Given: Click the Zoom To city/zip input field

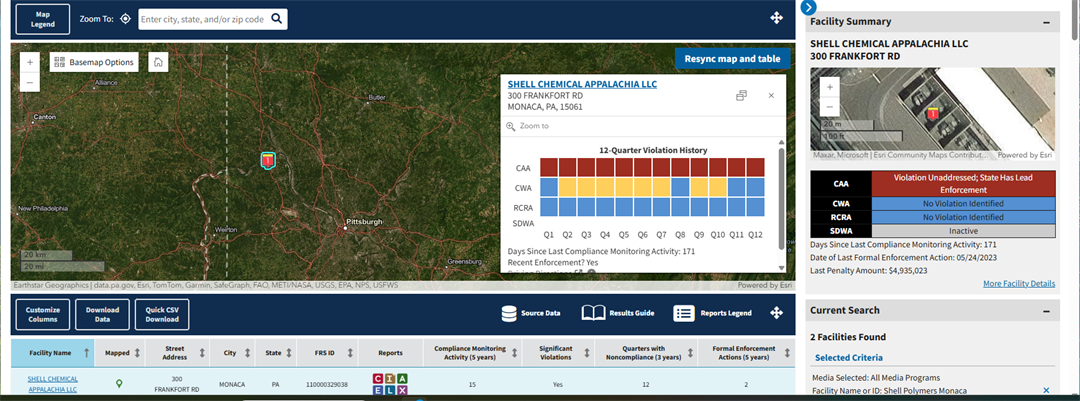Looking at the screenshot, I should [203, 19].
